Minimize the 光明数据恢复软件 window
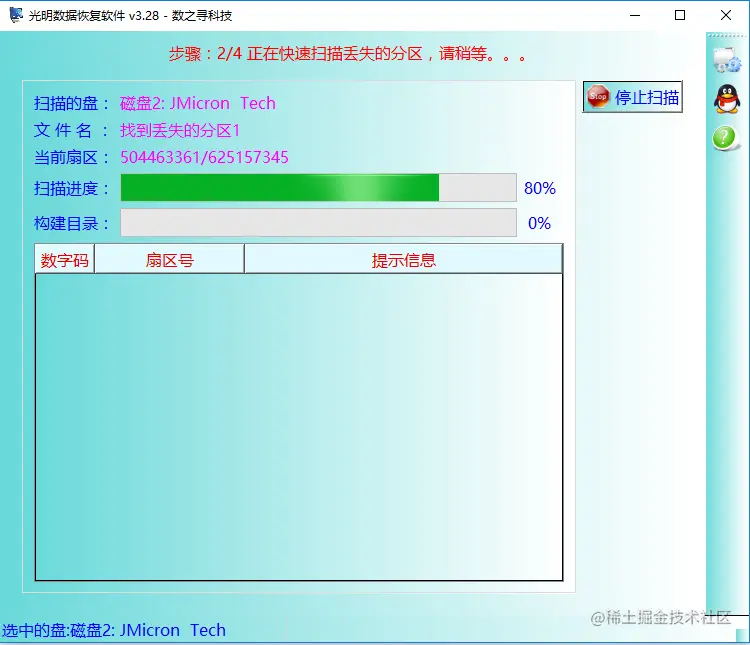The image size is (750, 645). [x=635, y=15]
